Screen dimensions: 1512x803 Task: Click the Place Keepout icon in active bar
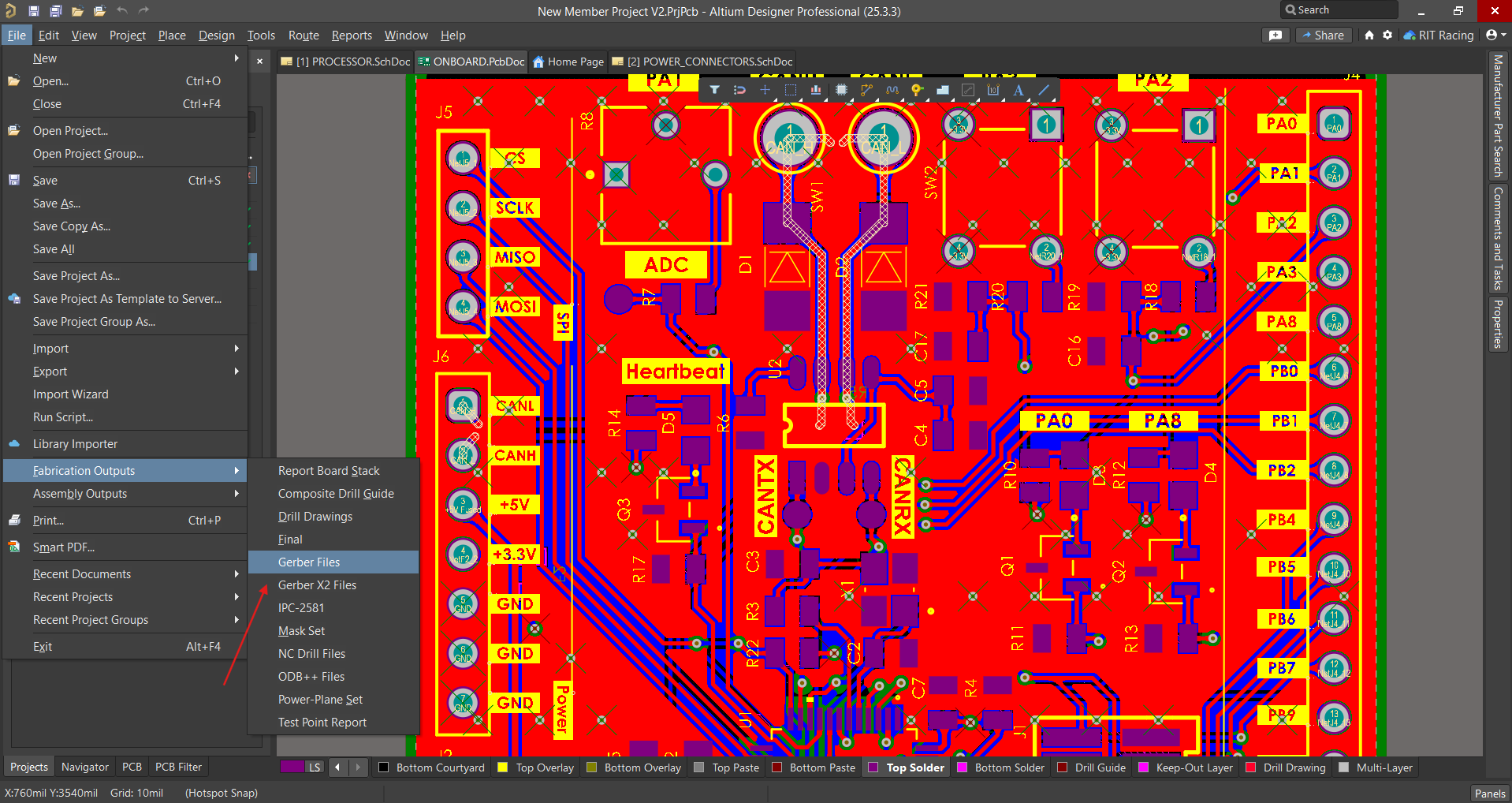[968, 90]
